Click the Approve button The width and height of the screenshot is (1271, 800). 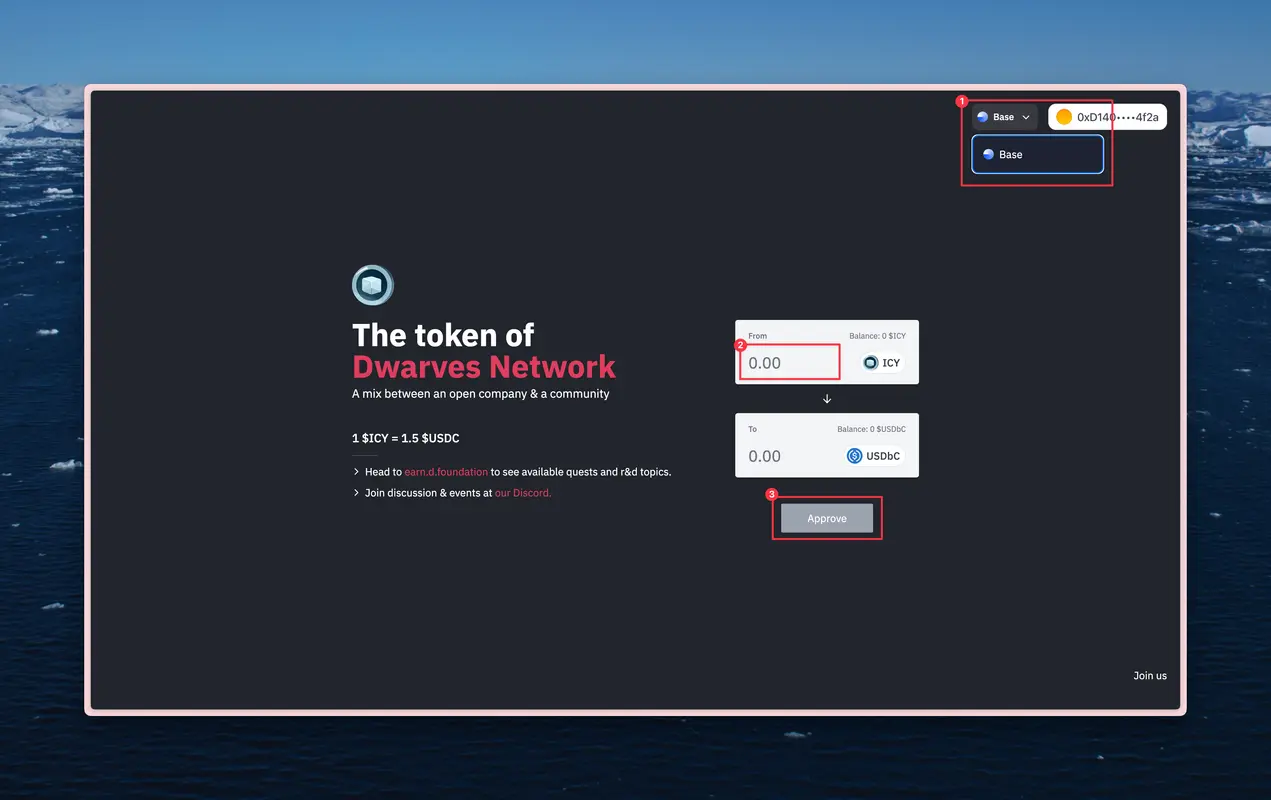point(827,518)
